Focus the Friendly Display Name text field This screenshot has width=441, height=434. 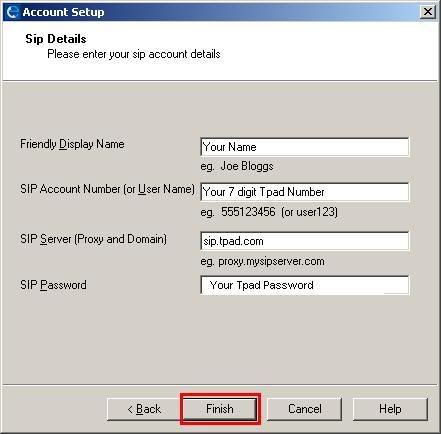[305, 147]
